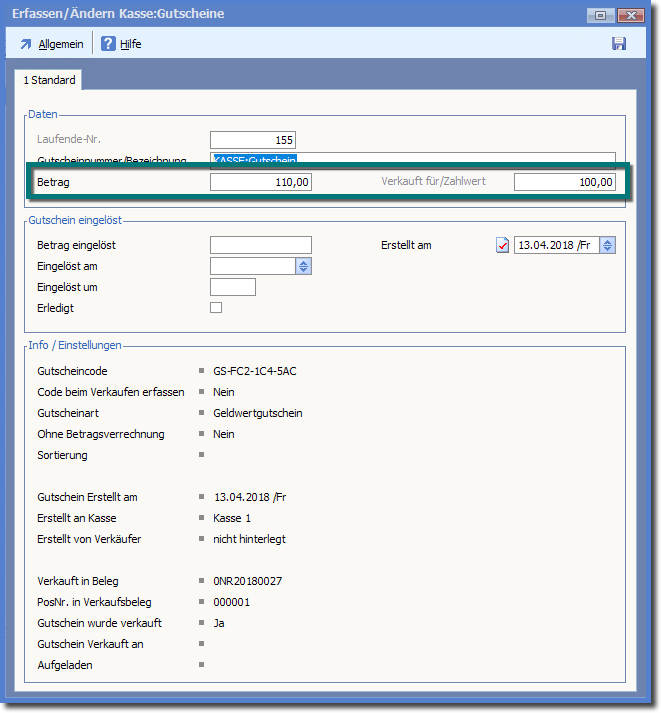Viewport: 661px width, 713px height.
Task: Toggle the red checkbox beside Erstellt am
Action: point(503,246)
